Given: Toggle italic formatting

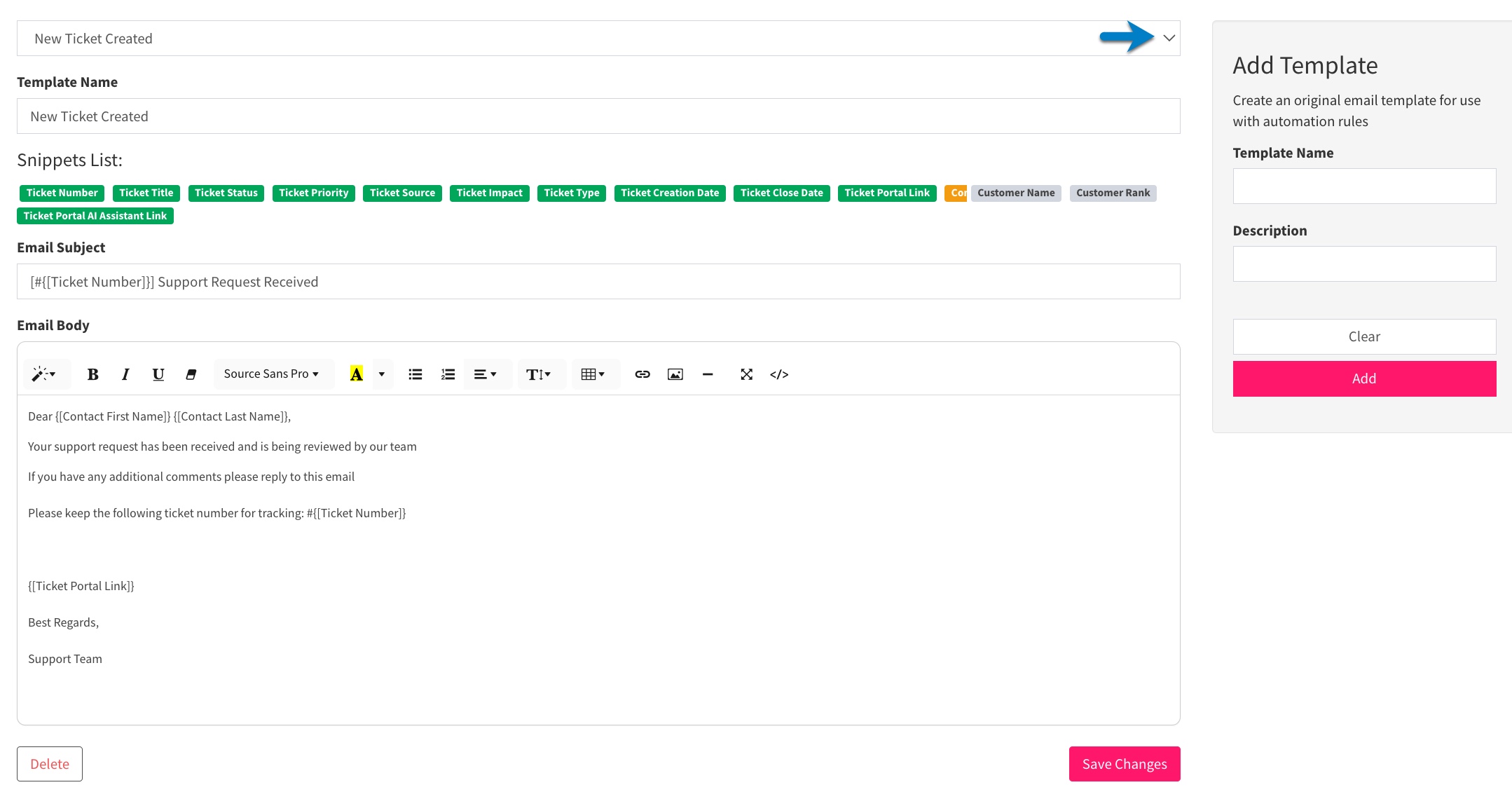Looking at the screenshot, I should (x=125, y=374).
